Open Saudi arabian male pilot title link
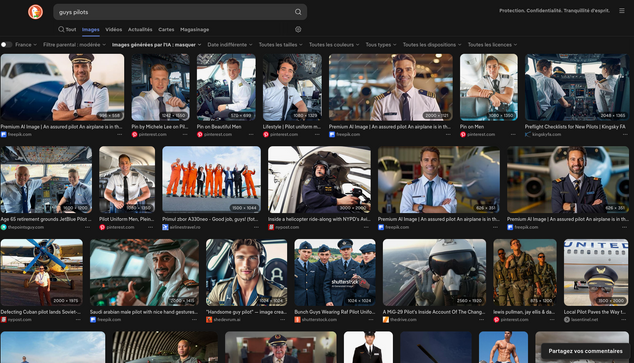634x363 pixels. coord(143,312)
